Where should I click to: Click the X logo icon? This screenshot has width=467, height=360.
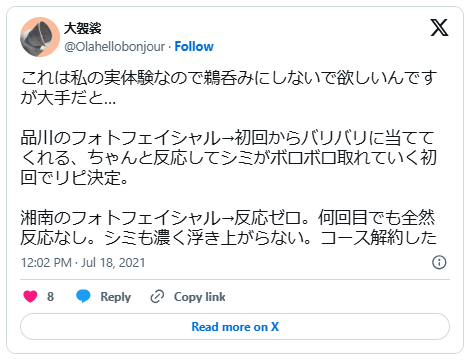(439, 28)
